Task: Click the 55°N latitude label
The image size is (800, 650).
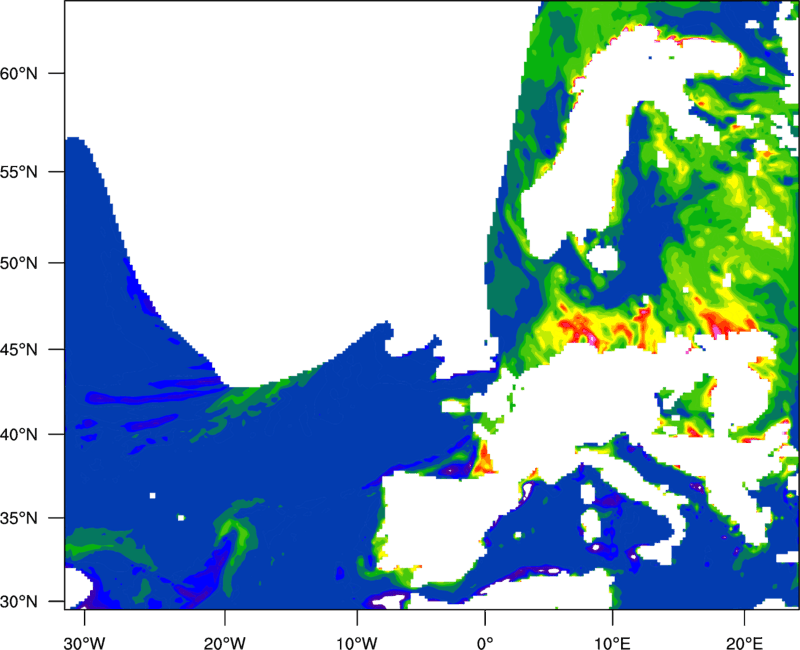Action: point(19,172)
